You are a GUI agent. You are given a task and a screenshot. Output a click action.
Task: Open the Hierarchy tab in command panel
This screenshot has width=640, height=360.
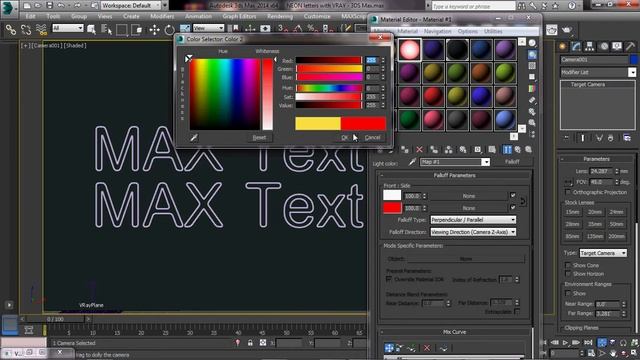tap(589, 47)
